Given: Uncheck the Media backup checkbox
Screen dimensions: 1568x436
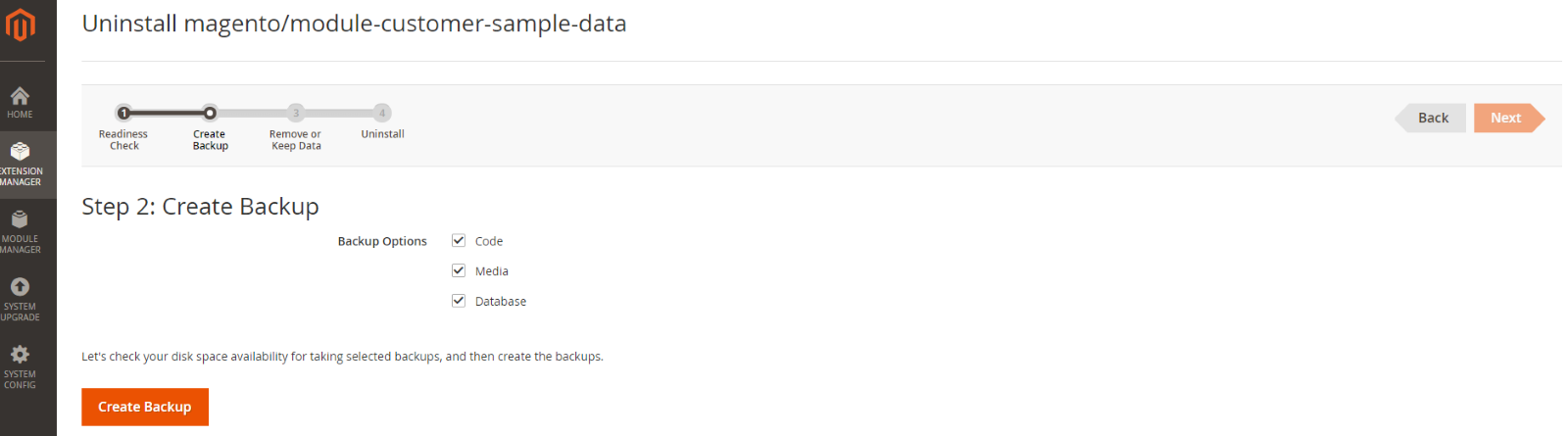Looking at the screenshot, I should (x=459, y=270).
